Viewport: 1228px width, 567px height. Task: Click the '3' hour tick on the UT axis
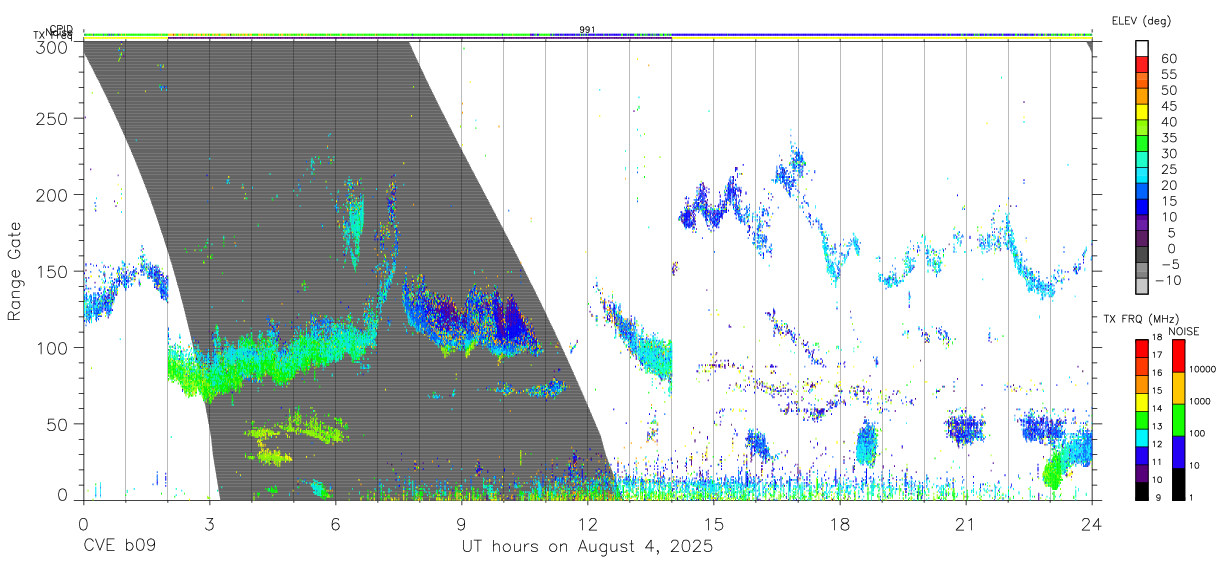click(209, 523)
